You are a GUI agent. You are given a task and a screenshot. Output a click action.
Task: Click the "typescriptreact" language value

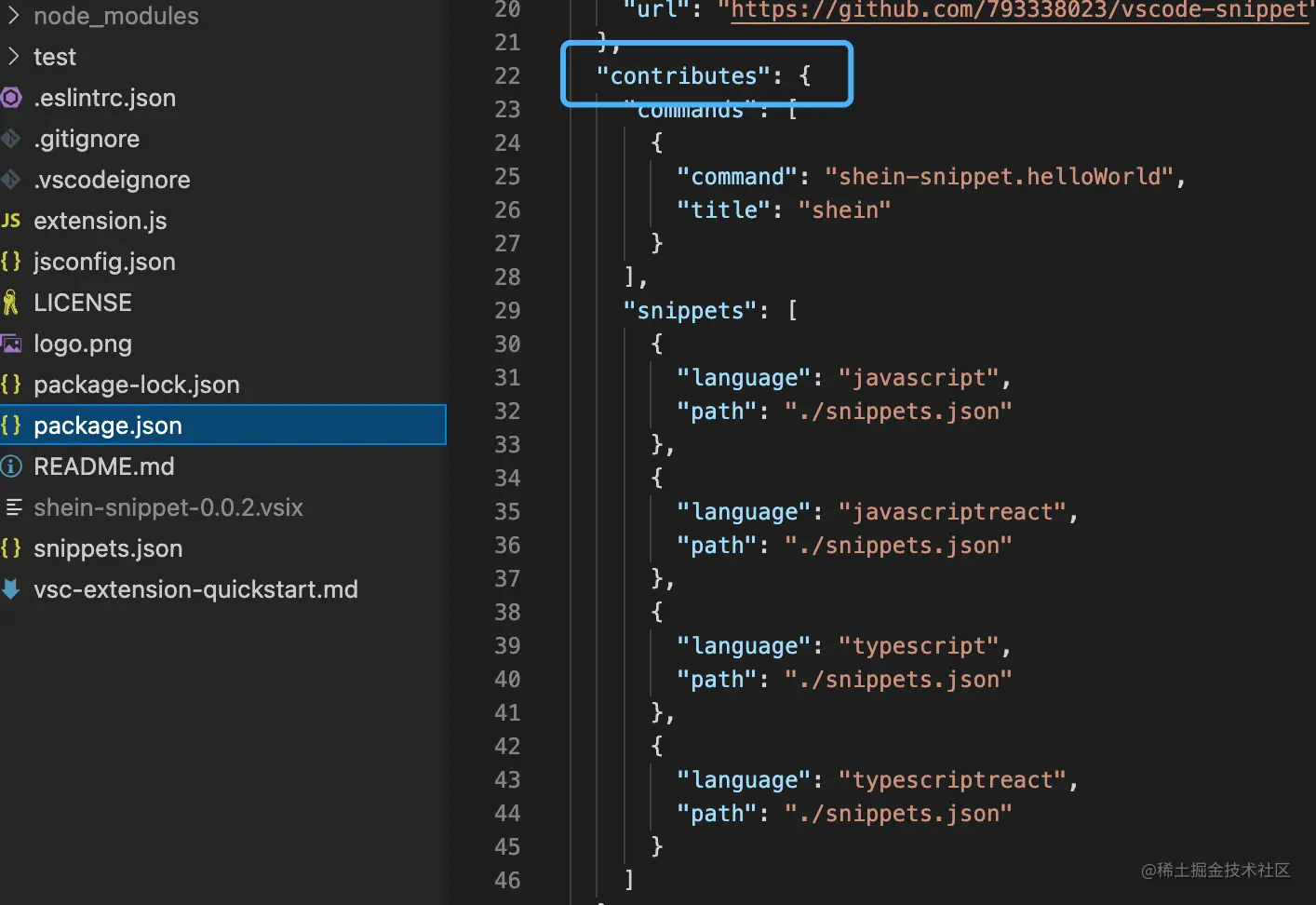[x=953, y=779]
